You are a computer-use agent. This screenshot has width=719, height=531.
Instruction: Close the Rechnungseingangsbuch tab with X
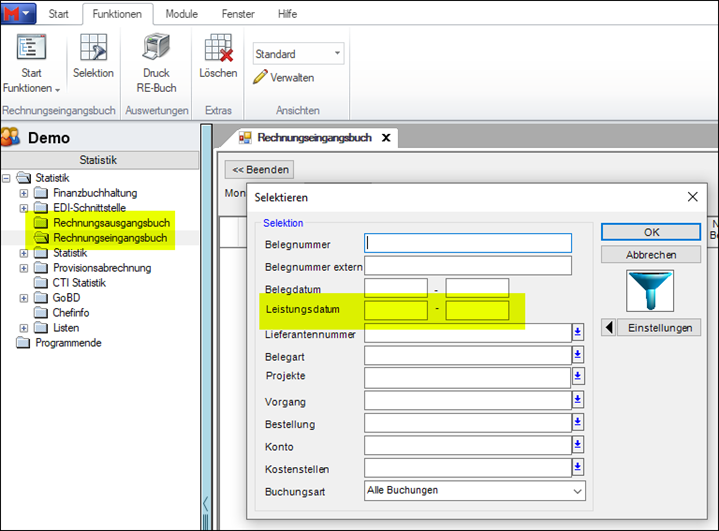(x=385, y=137)
